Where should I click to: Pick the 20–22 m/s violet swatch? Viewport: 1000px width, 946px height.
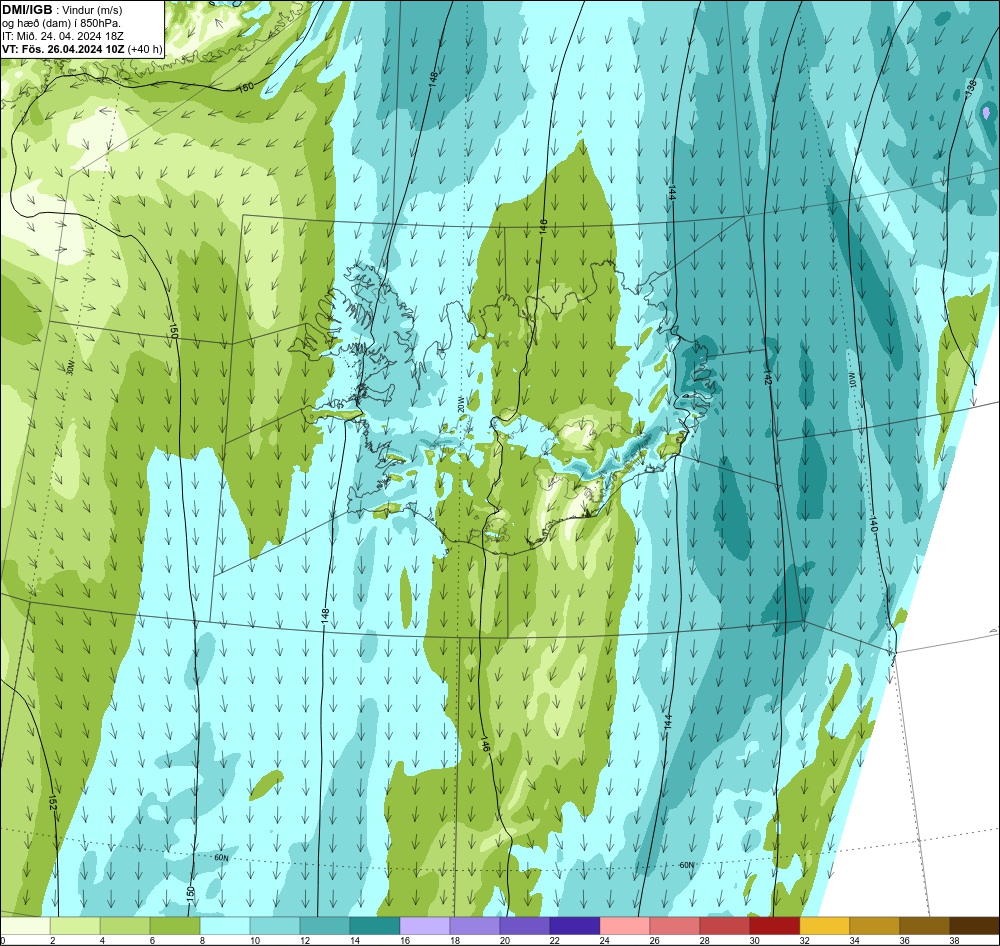click(525, 926)
